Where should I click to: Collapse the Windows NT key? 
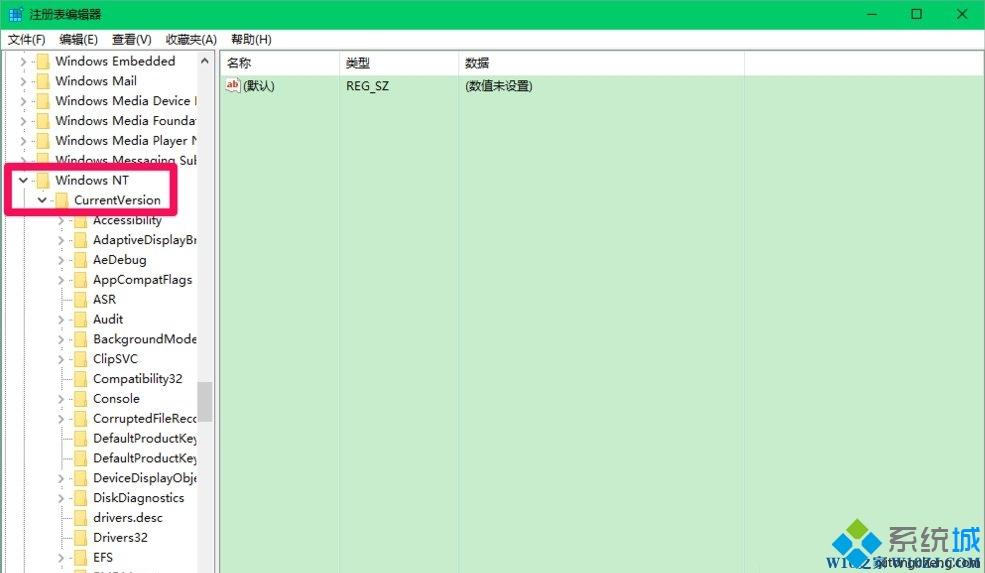(23, 180)
